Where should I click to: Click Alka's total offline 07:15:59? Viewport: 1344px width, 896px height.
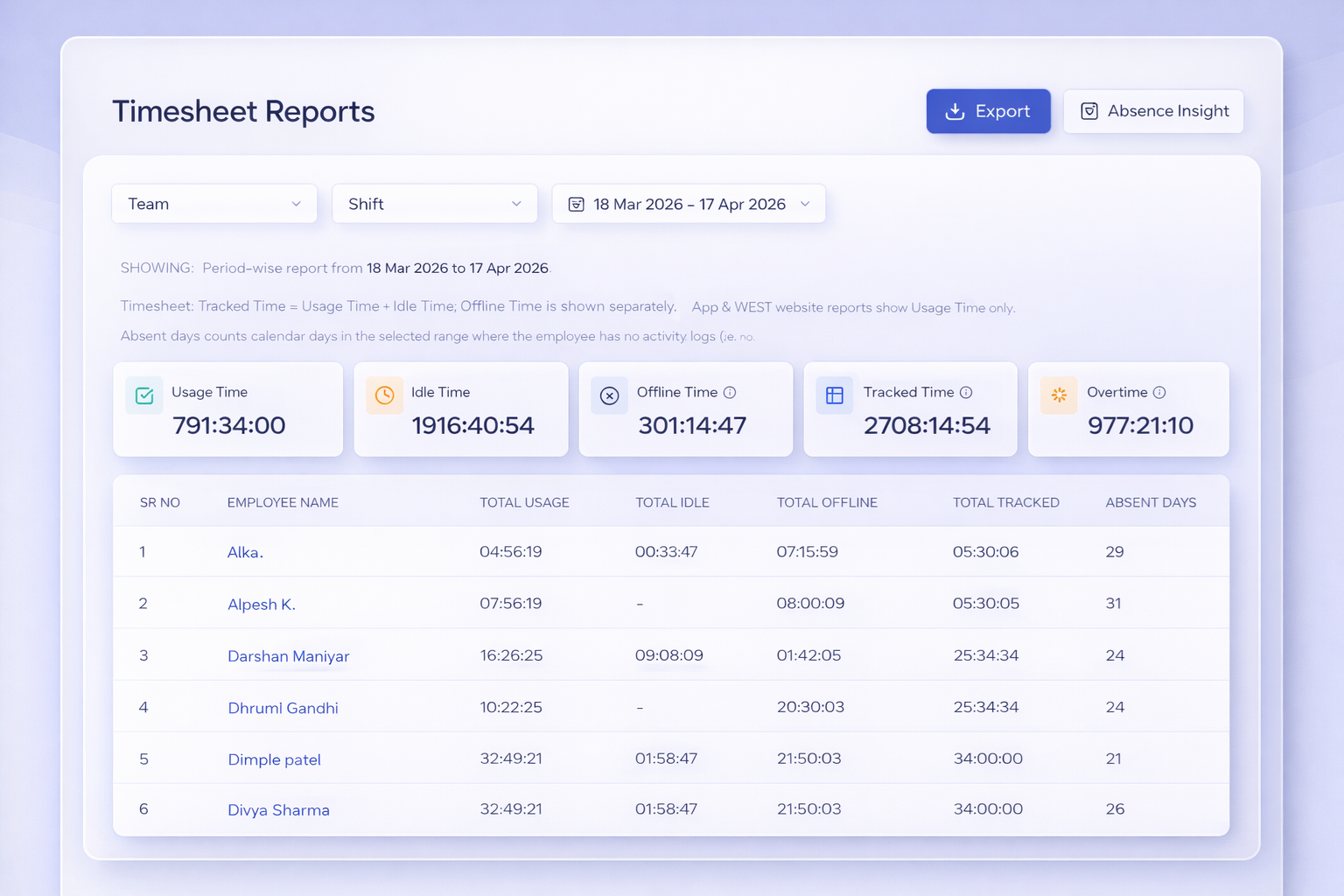pyautogui.click(x=808, y=551)
